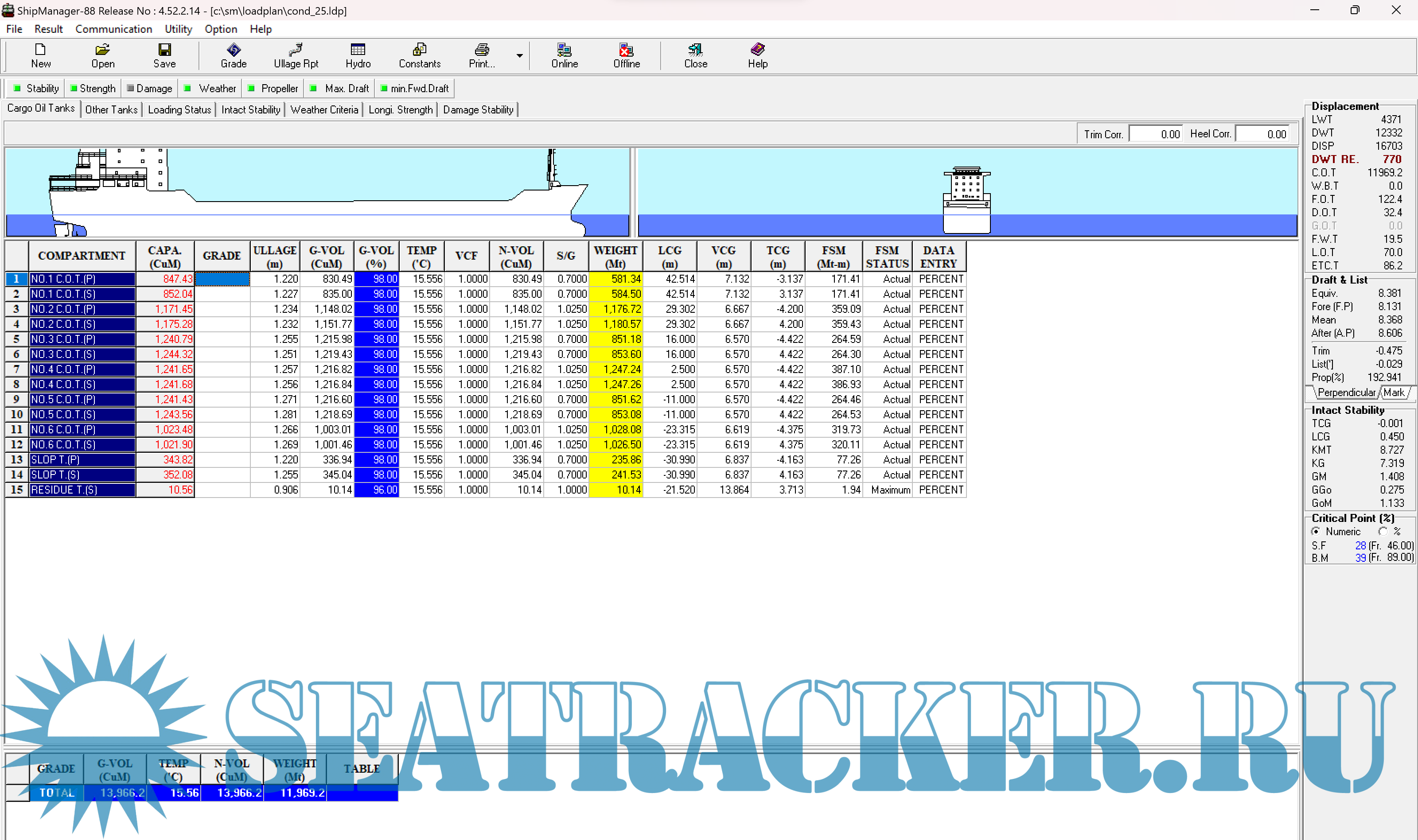
Task: Open the Grade tool
Action: 233,55
